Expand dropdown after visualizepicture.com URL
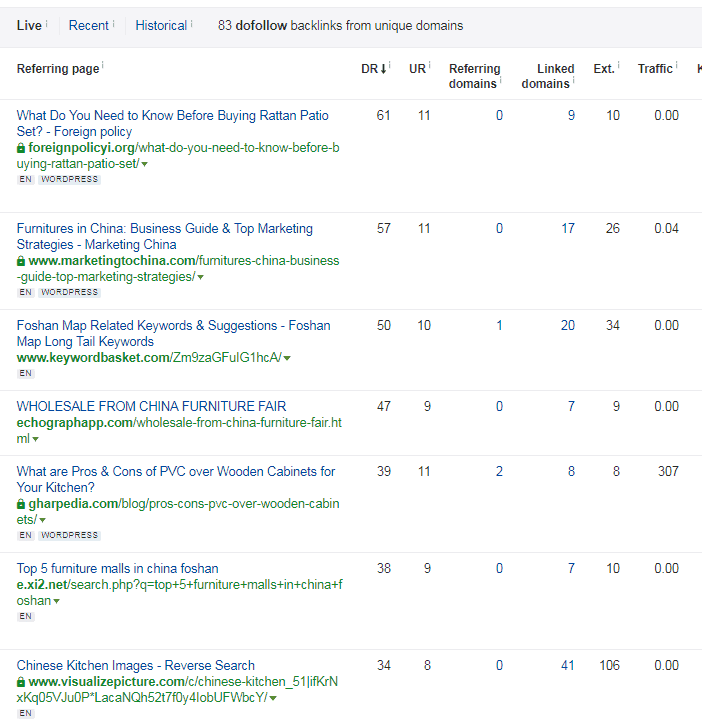 point(273,698)
